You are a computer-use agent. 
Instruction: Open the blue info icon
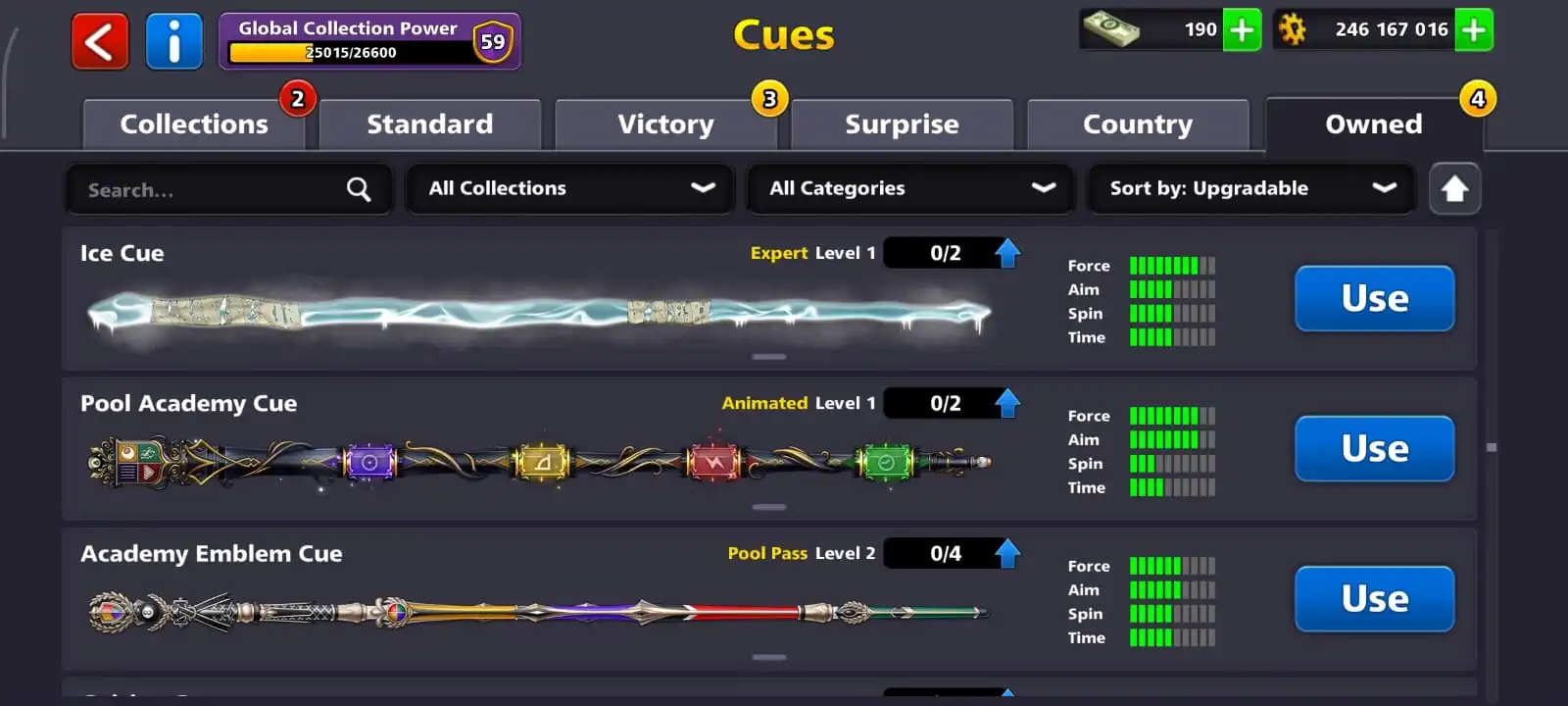(x=174, y=41)
